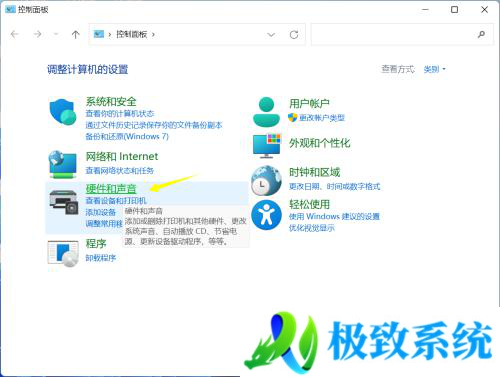Open 程序 category heading
The image size is (500, 377).
[x=96, y=244]
